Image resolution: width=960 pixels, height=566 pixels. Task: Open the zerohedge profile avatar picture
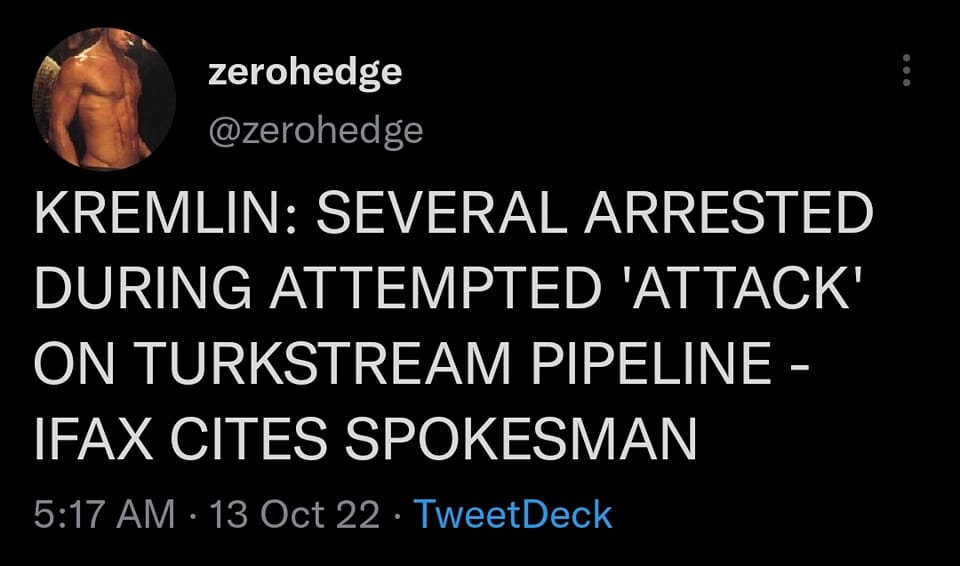tap(106, 99)
